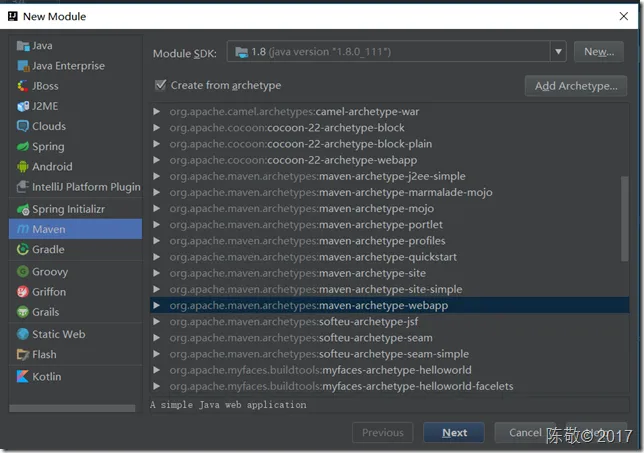Click the J2ME cube icon

23,106
